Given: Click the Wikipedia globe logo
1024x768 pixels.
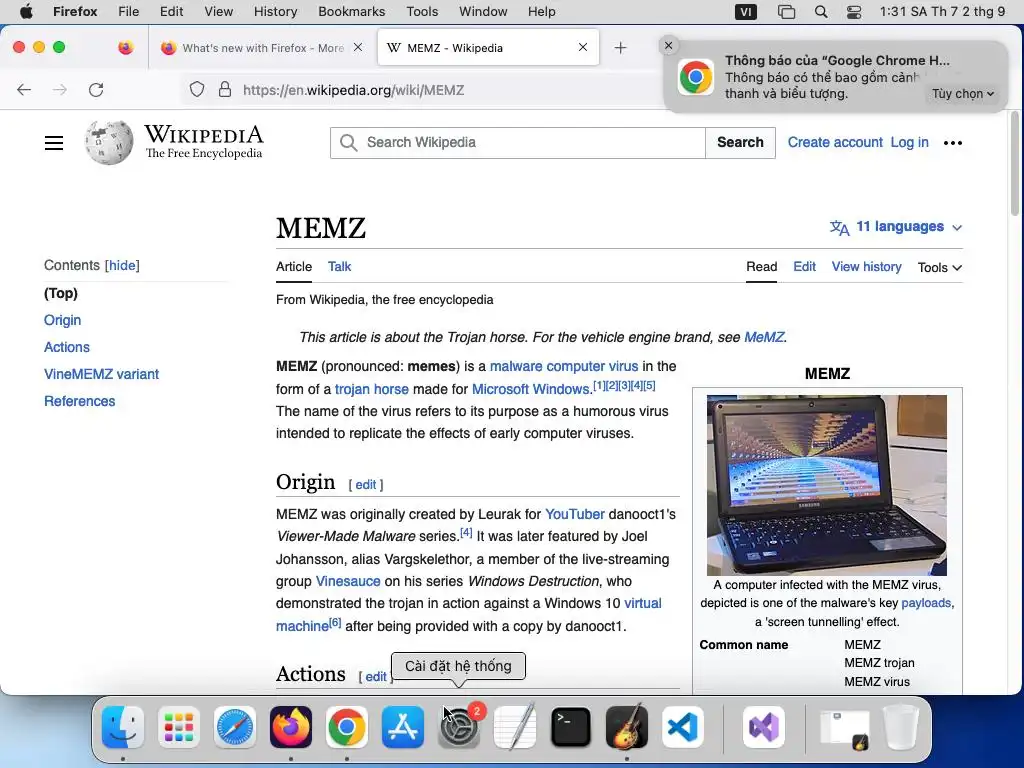Looking at the screenshot, I should tap(108, 142).
